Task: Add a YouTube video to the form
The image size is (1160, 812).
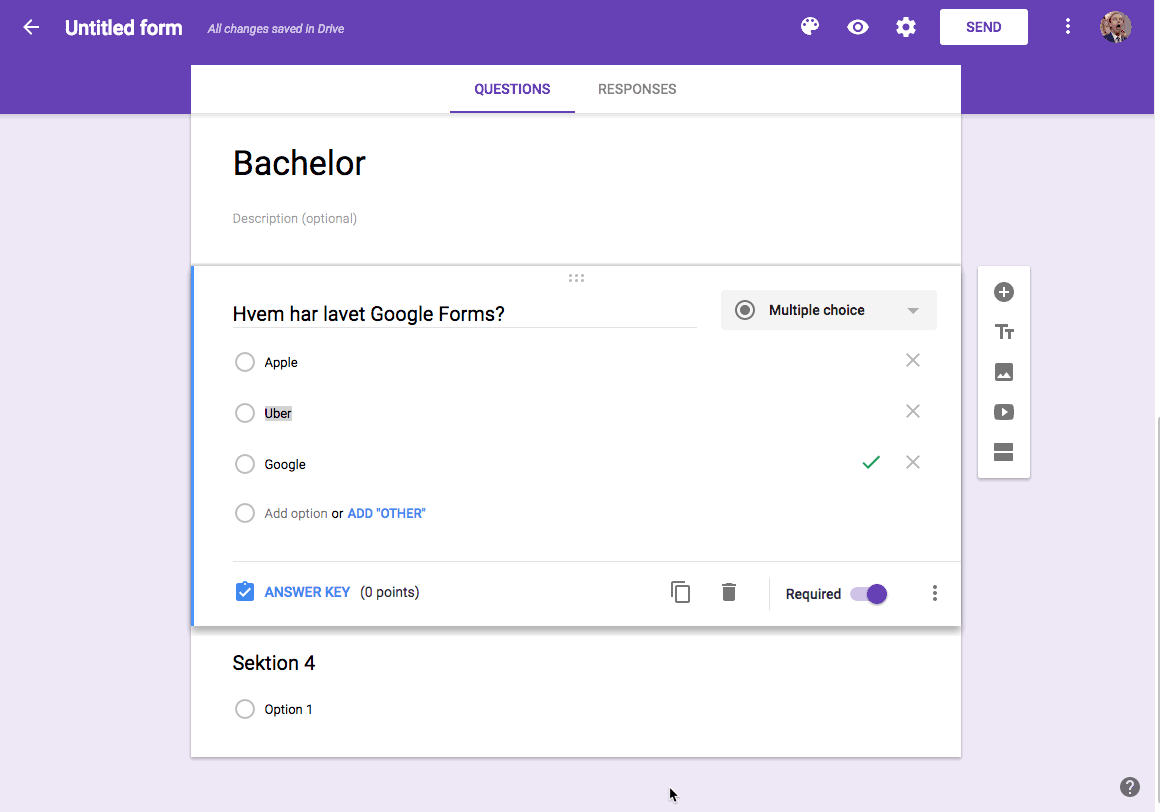Action: coord(1003,412)
